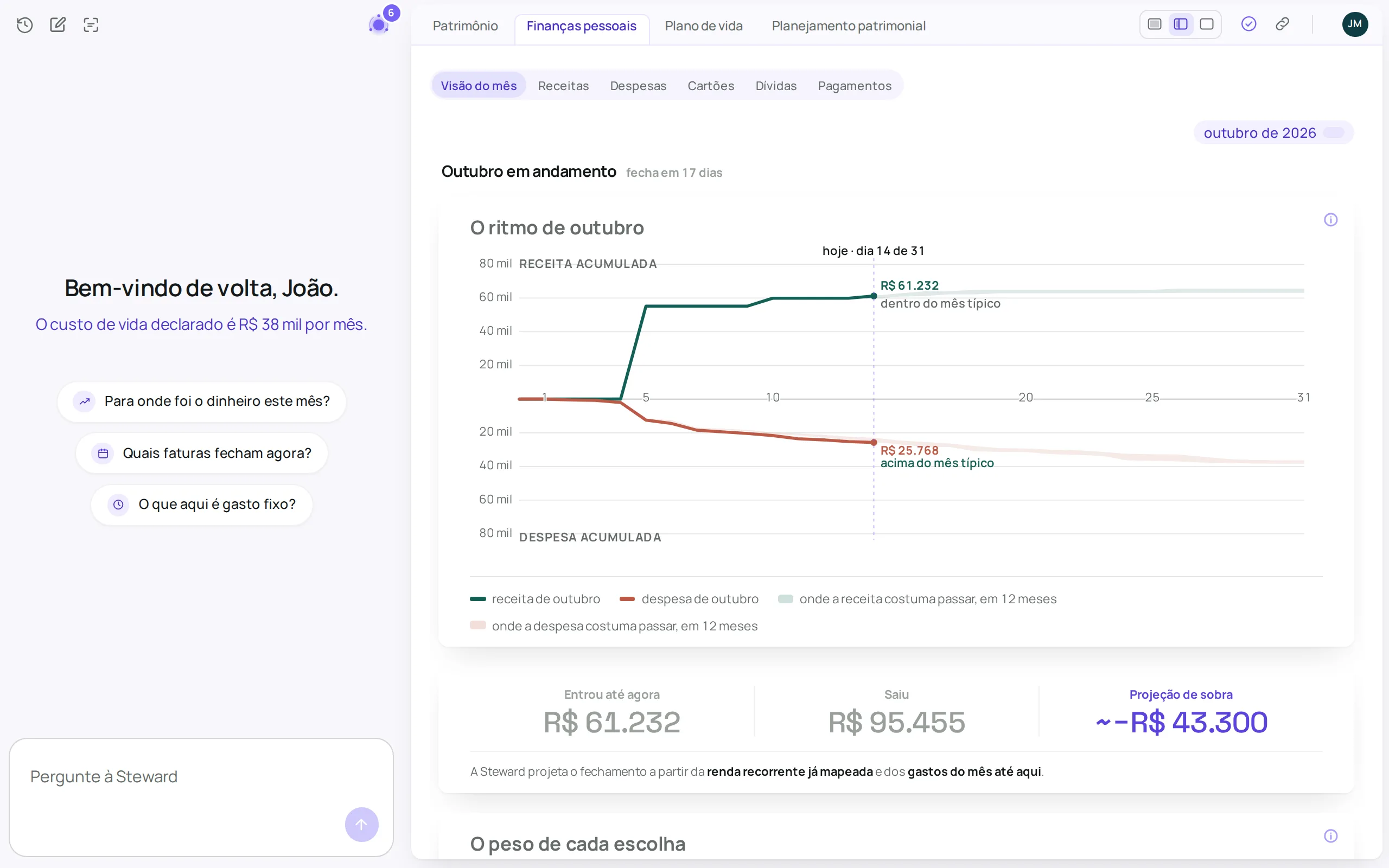Select the Pagamentos sub-tab

point(855,86)
